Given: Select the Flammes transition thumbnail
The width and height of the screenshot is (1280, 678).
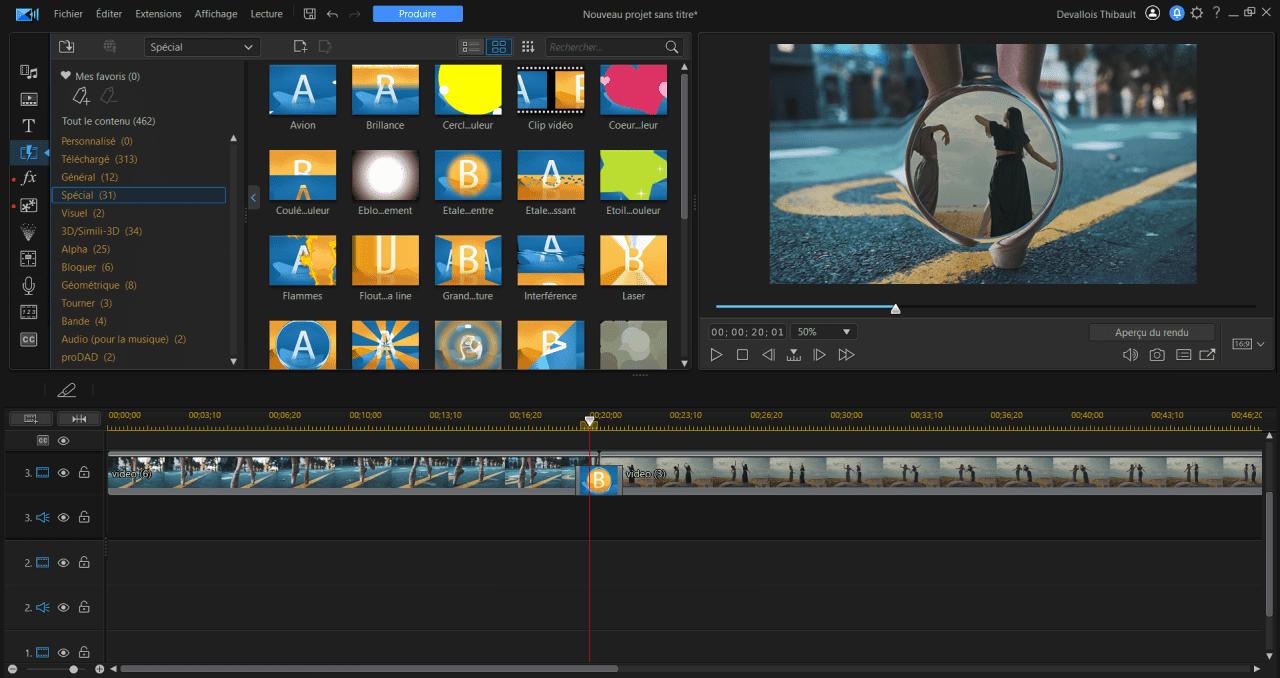Looking at the screenshot, I should coord(302,261).
